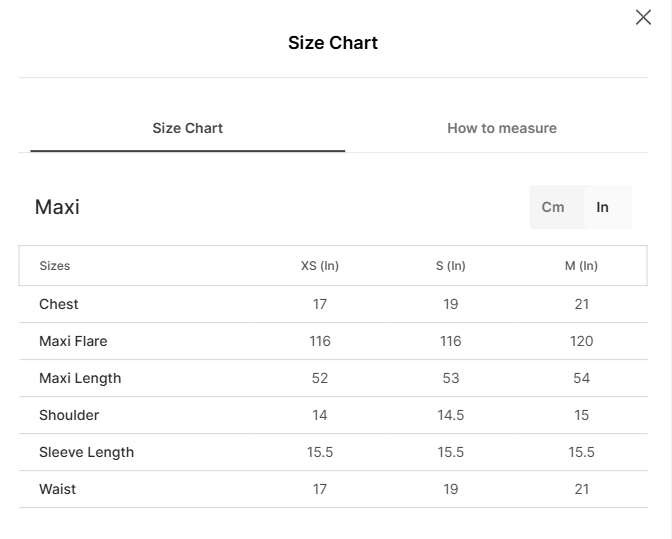
Task: Click the Size Chart dialog title
Action: click(x=333, y=43)
